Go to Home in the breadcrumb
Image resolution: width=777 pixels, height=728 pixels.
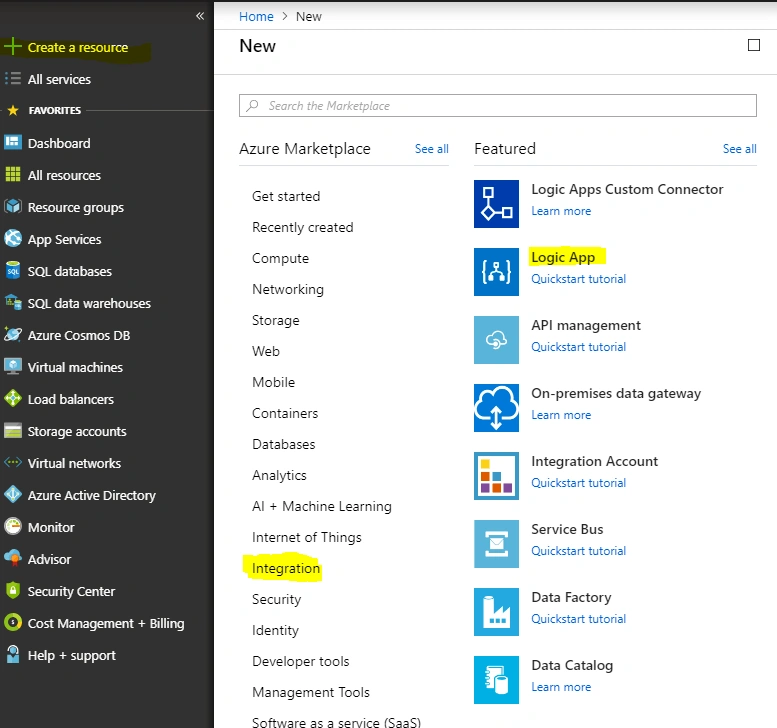click(256, 16)
